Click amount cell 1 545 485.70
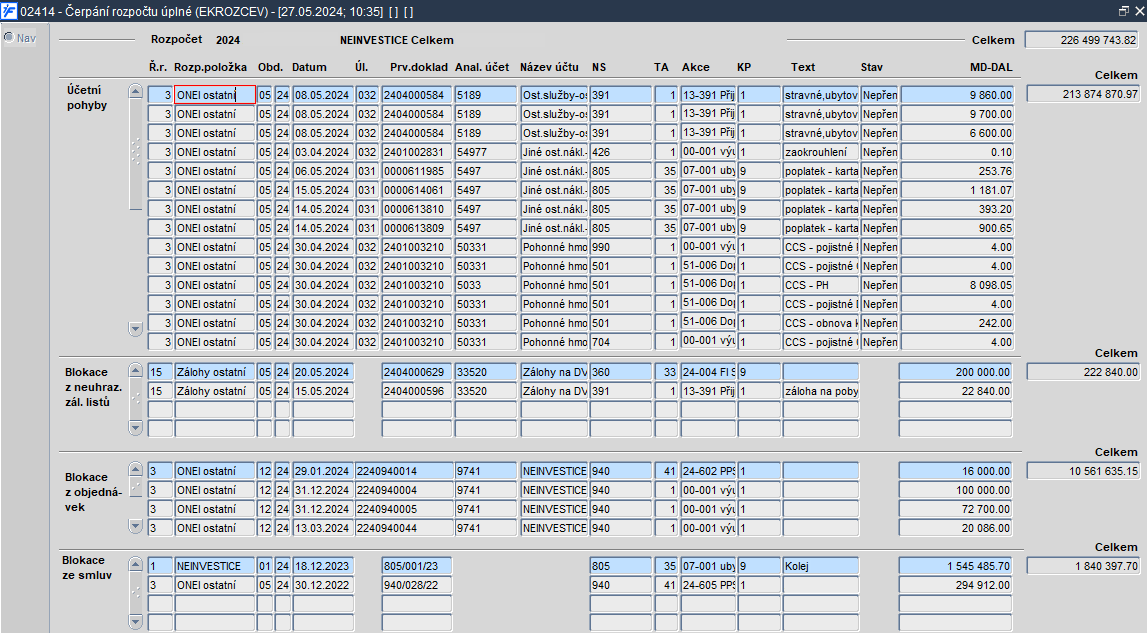 tap(956, 566)
